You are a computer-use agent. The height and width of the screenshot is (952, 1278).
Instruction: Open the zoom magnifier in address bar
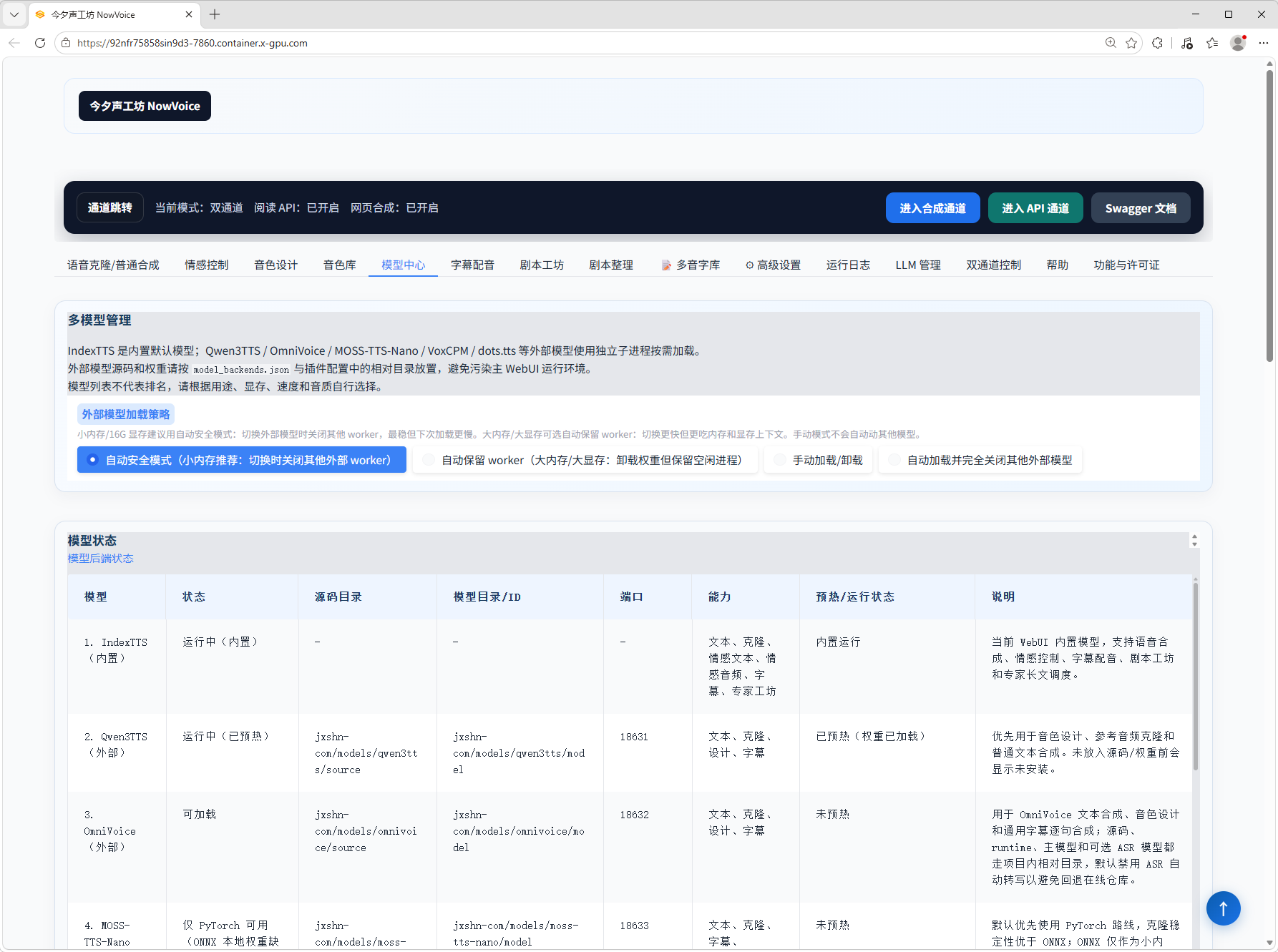tap(1111, 43)
